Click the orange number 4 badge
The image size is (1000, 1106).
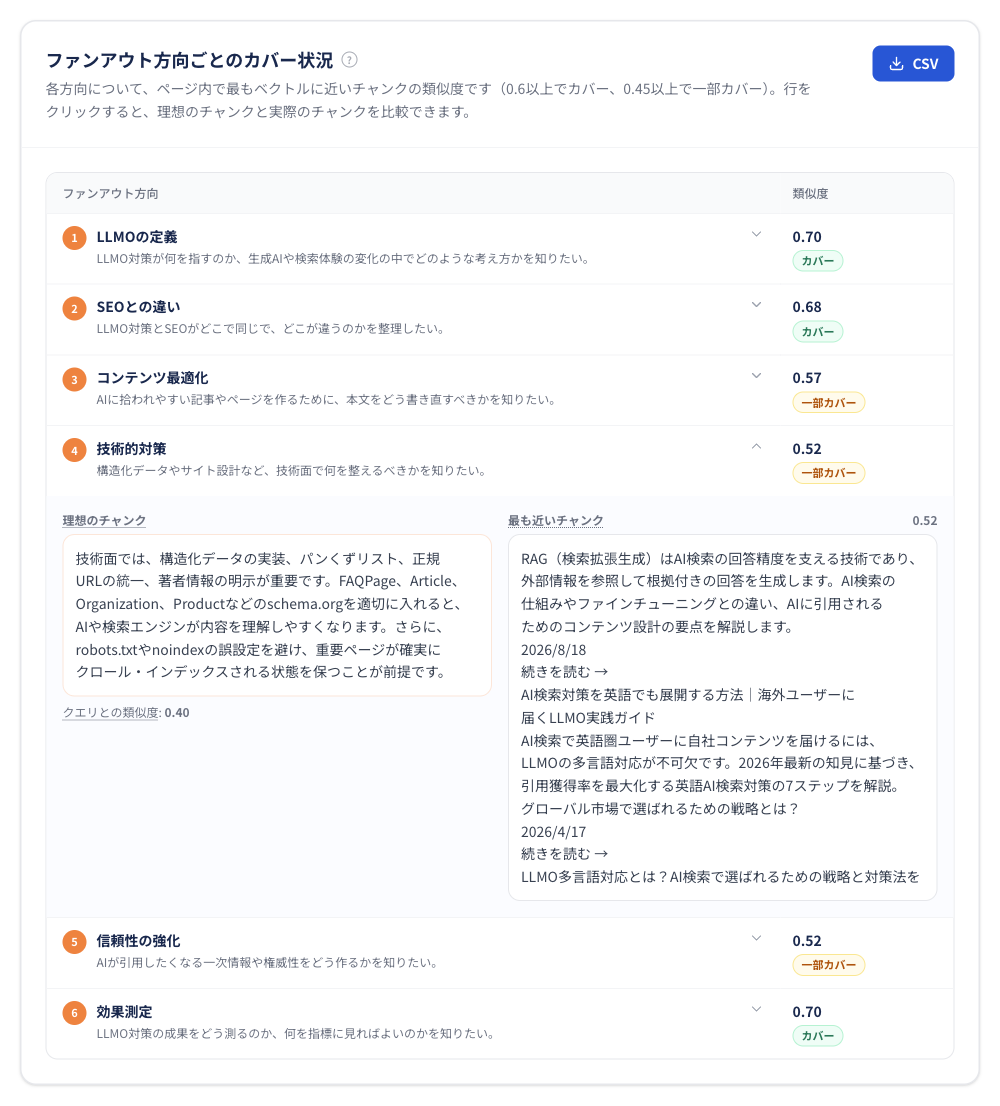[x=74, y=450]
